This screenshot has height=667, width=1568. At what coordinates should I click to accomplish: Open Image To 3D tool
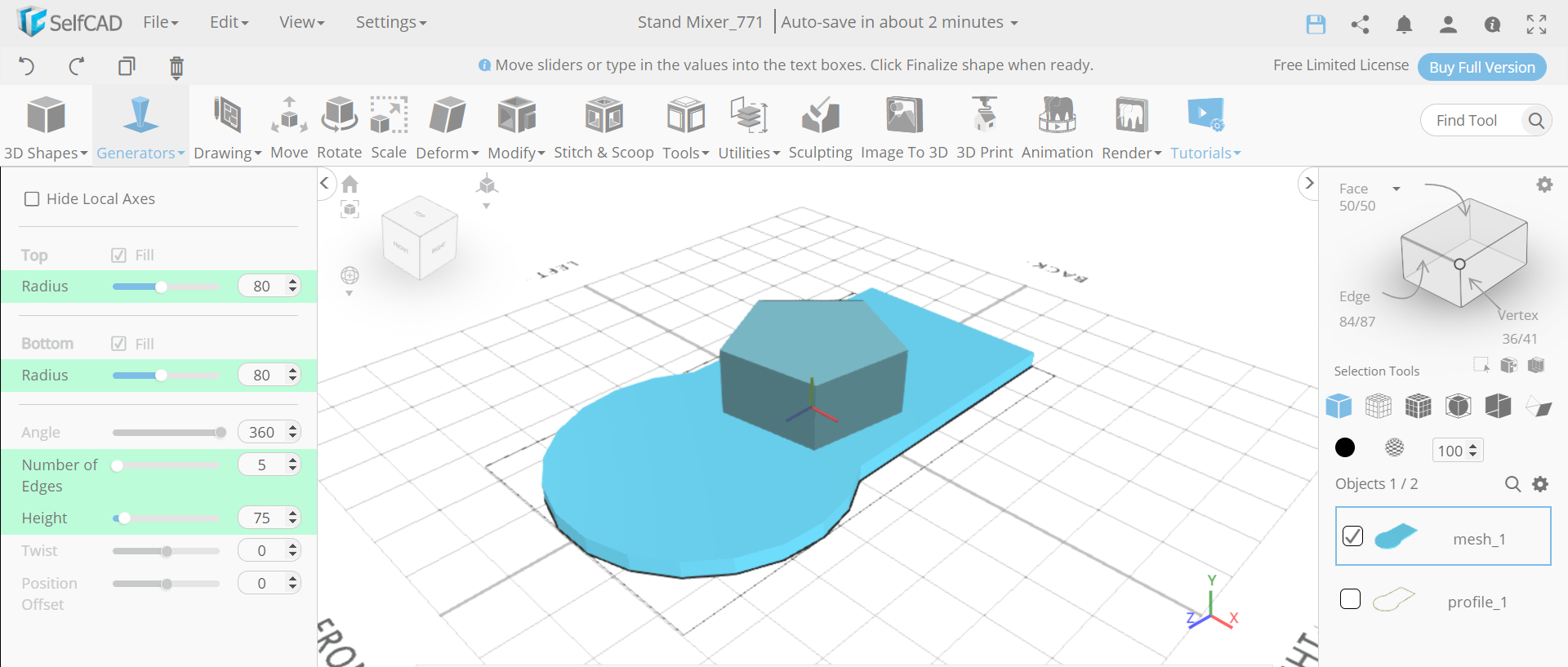coord(904,127)
